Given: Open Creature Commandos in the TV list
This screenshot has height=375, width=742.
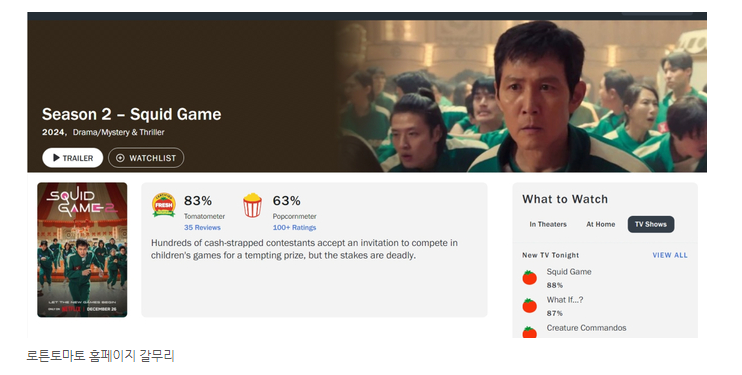Looking at the screenshot, I should click(x=586, y=328).
